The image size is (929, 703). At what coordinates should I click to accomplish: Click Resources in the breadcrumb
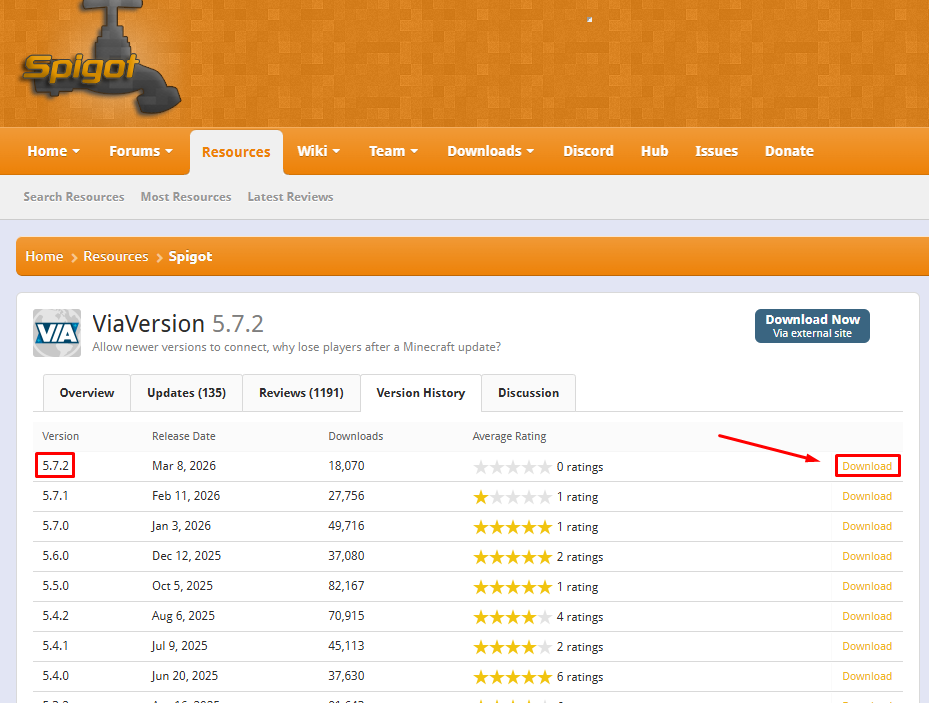click(x=116, y=256)
